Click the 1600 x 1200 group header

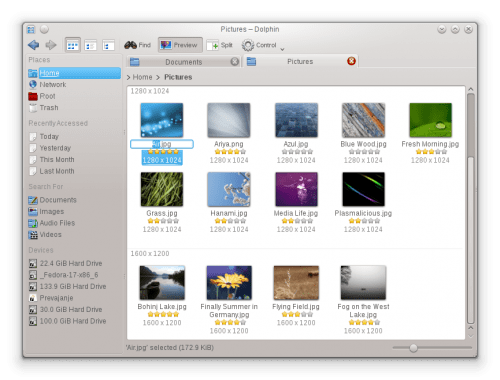point(150,254)
